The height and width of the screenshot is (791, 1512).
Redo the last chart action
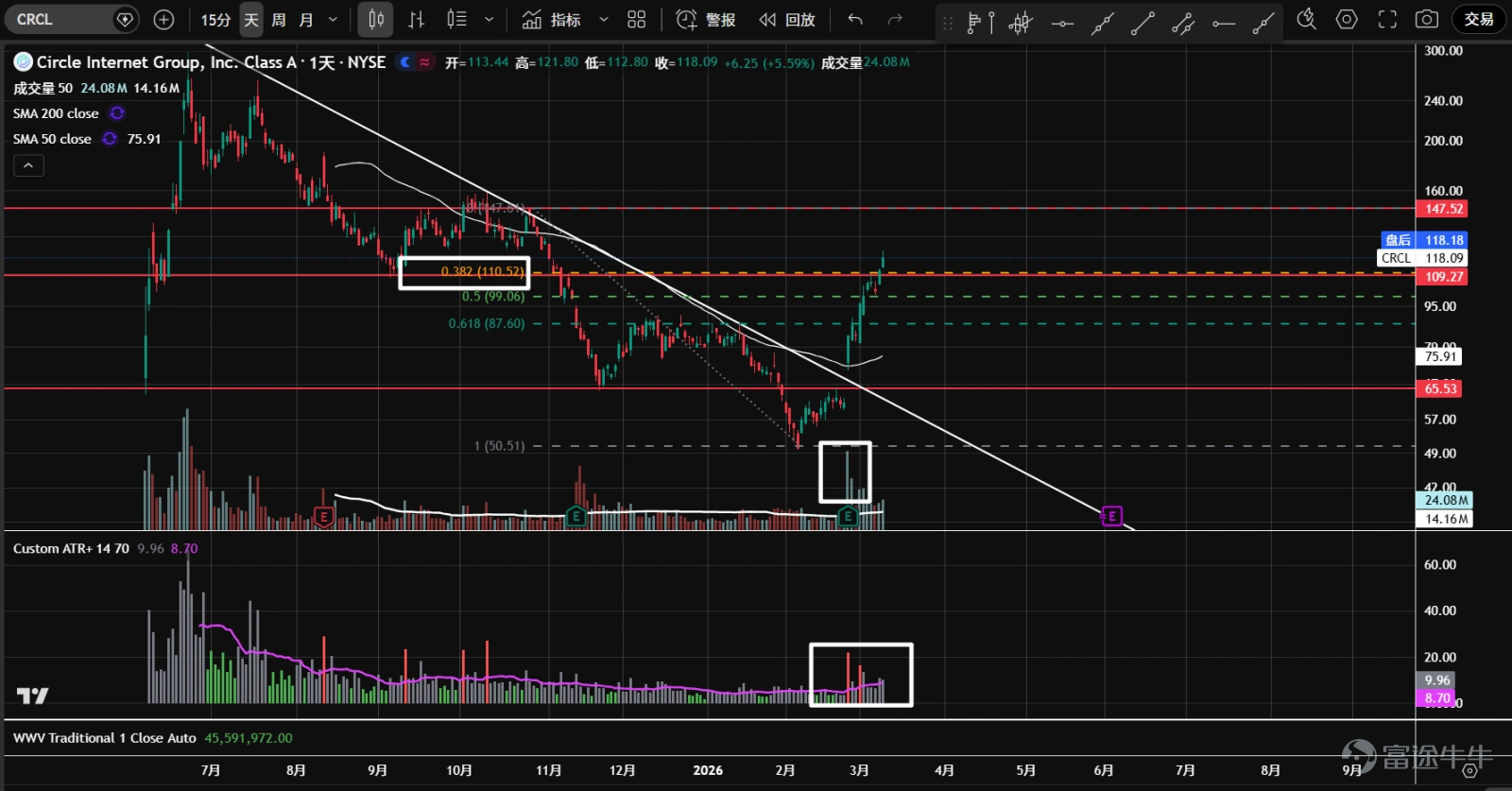pyautogui.click(x=895, y=19)
